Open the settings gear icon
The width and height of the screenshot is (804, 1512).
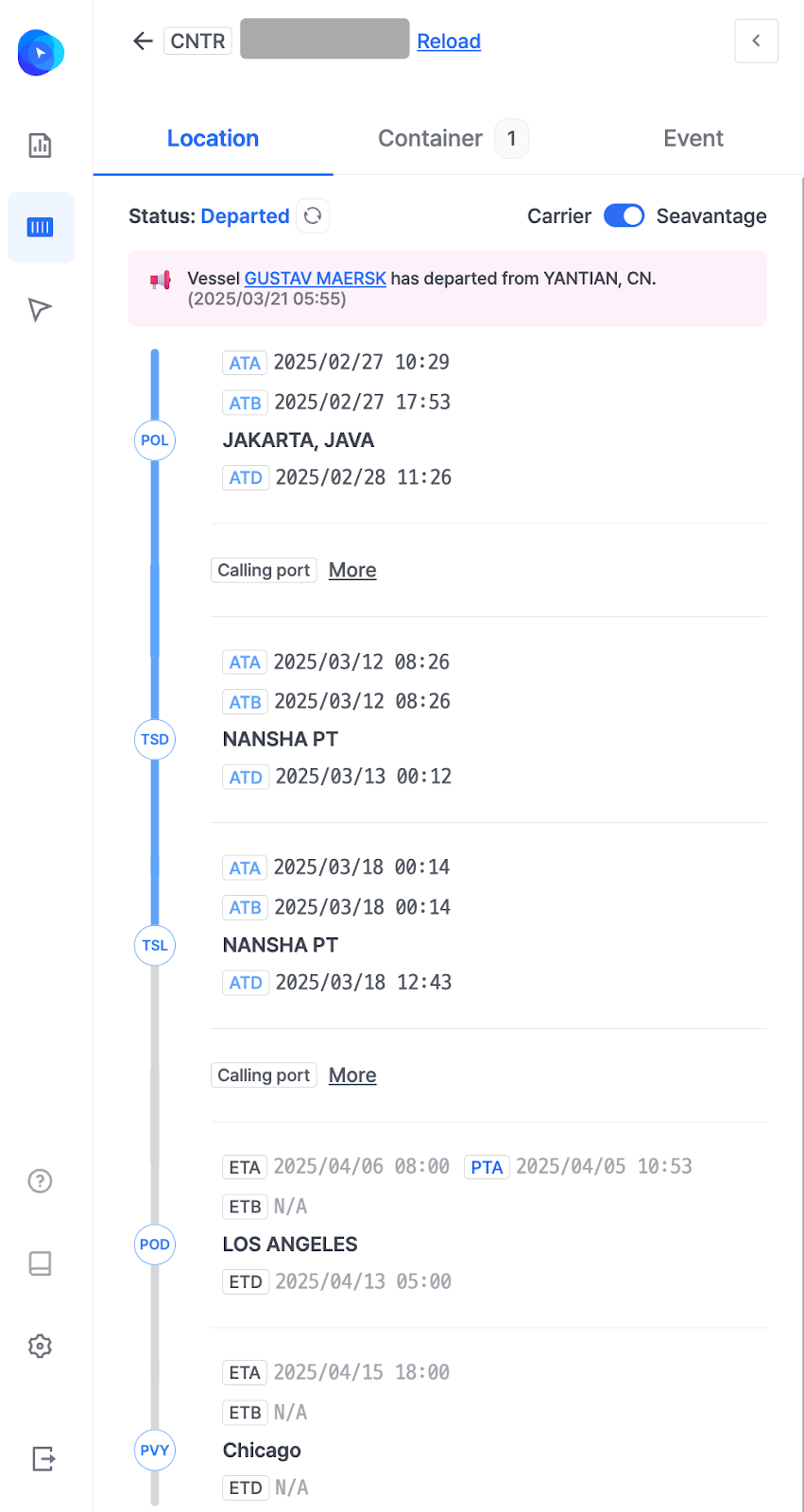pos(40,1346)
